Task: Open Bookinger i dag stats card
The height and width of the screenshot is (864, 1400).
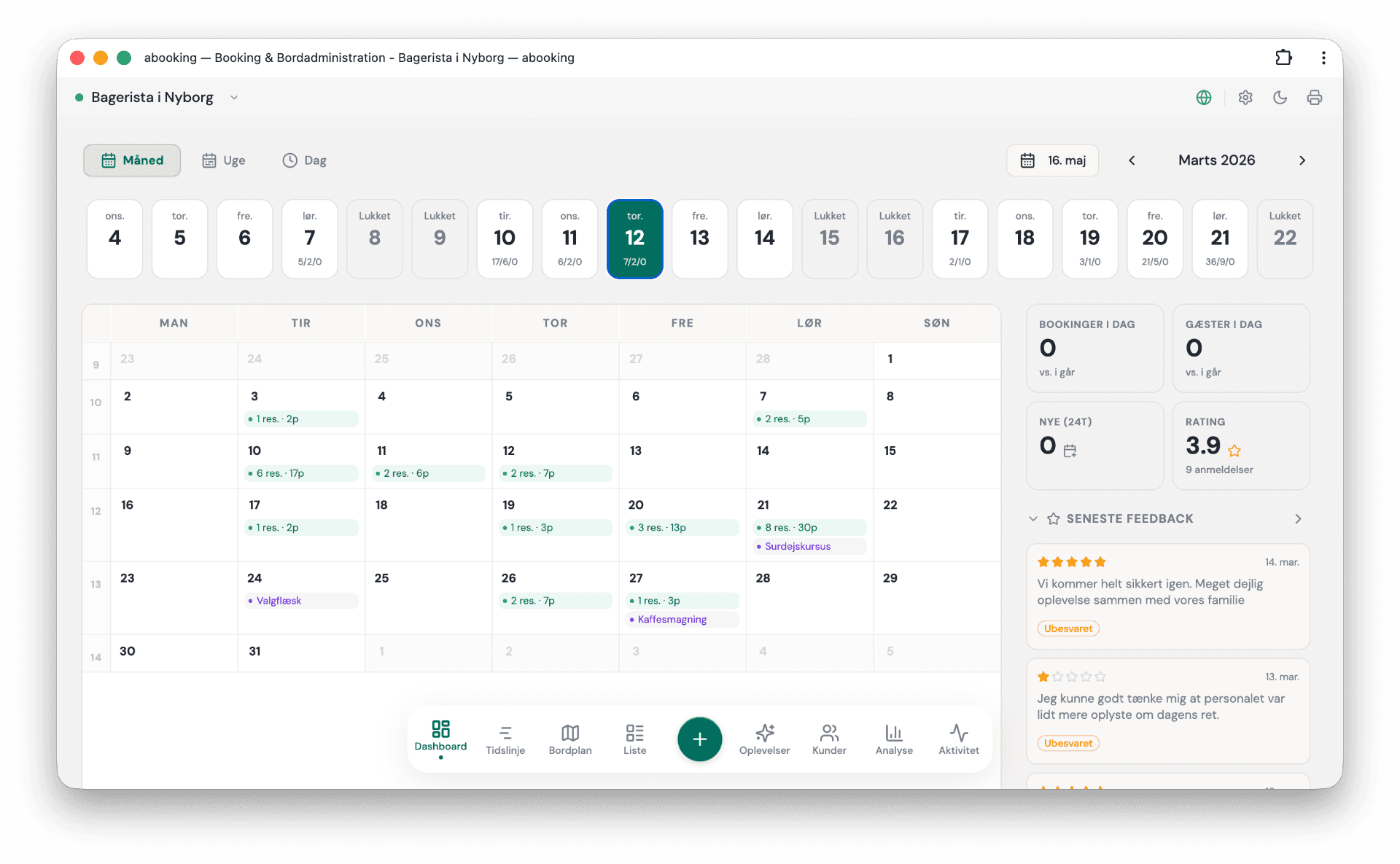Action: pyautogui.click(x=1094, y=349)
